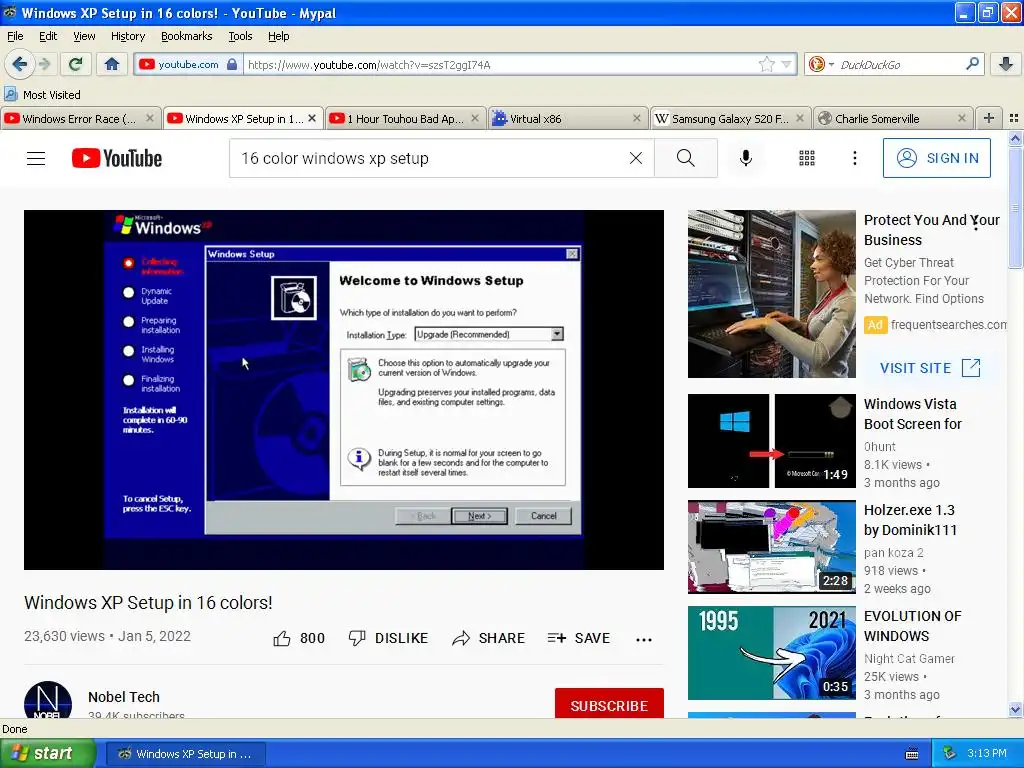Reload the page with the refresh icon
The width and height of the screenshot is (1024, 768).
click(x=75, y=64)
